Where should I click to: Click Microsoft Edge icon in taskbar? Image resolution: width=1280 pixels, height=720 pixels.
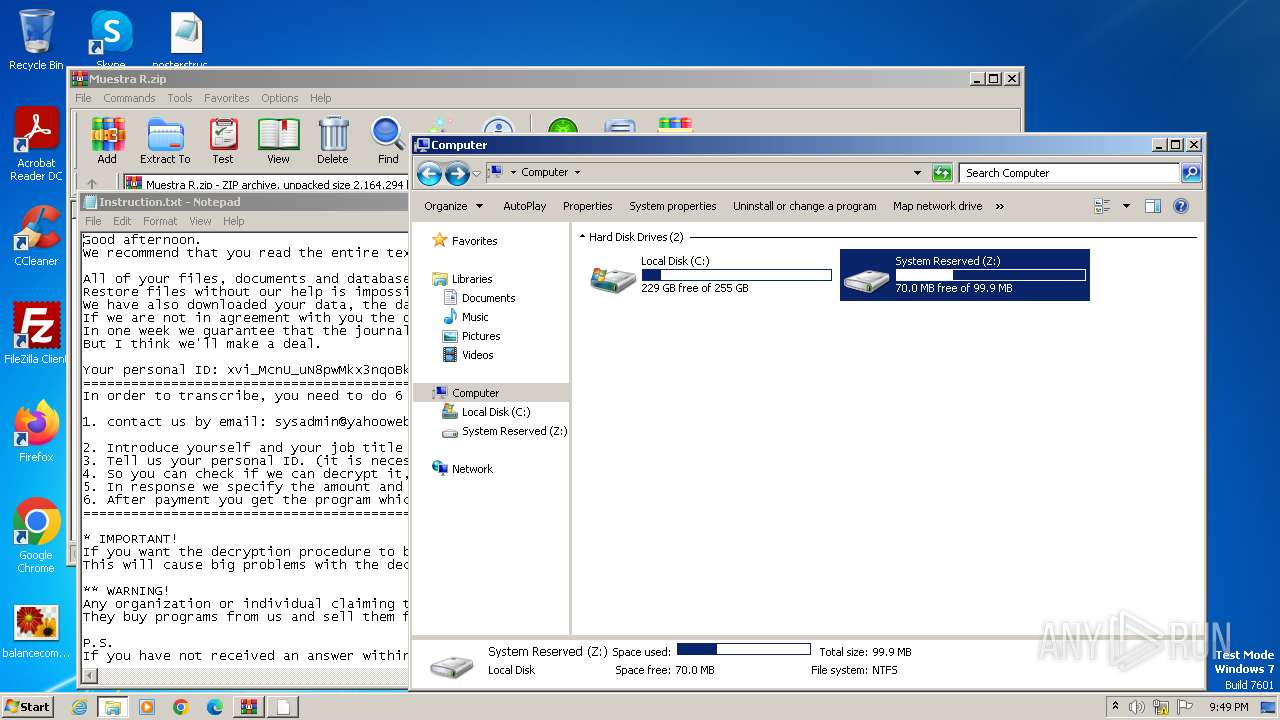click(x=214, y=707)
